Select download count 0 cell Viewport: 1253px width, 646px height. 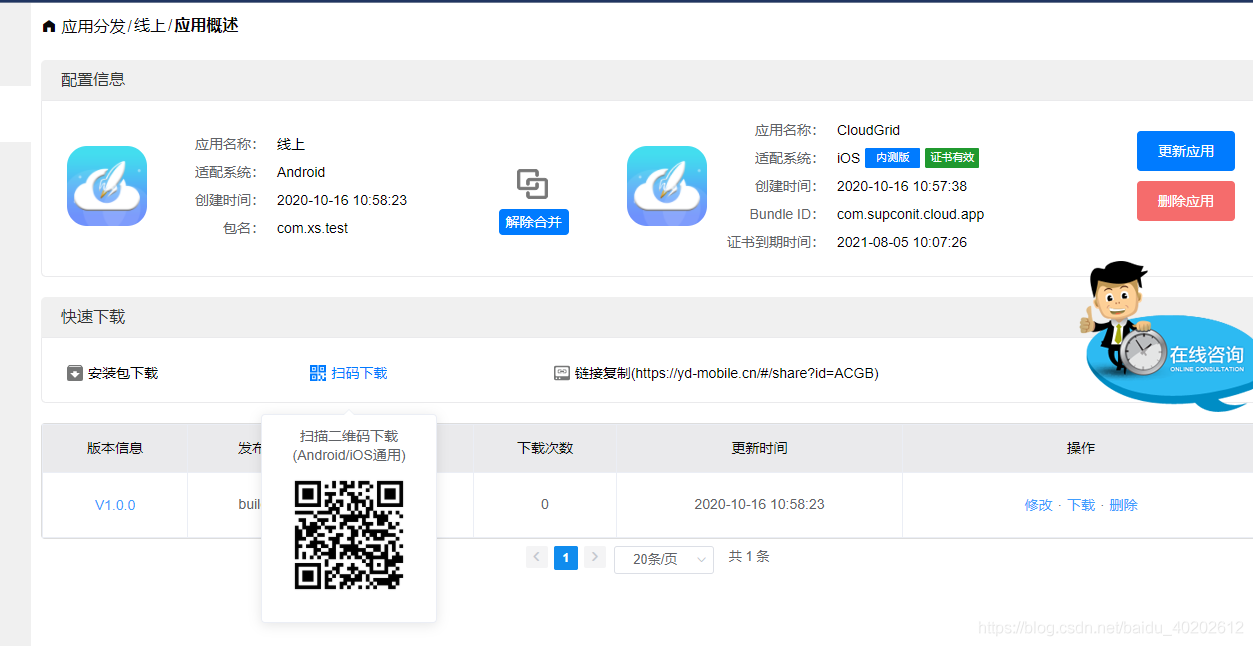click(x=545, y=504)
